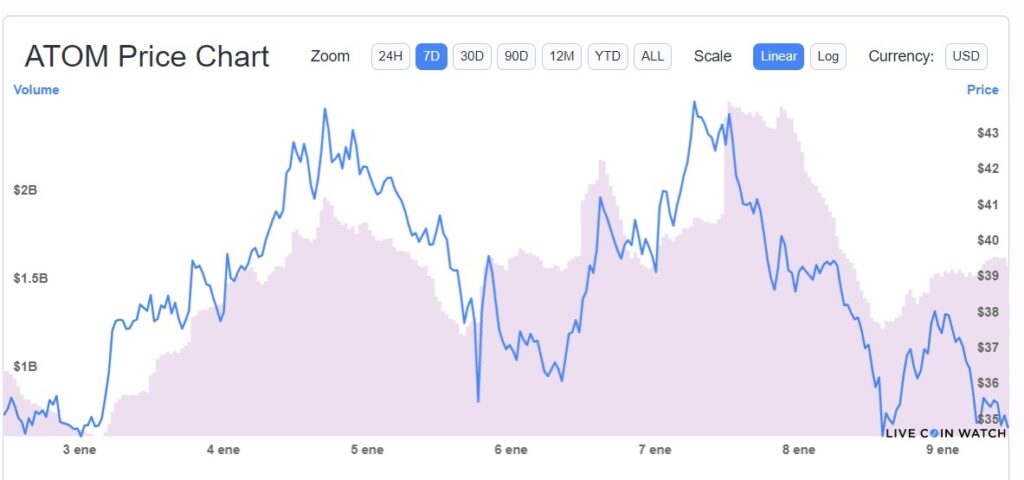Screen dimensions: 1024x480
Task: Click the 3 ene date marker
Action: pyautogui.click(x=79, y=450)
